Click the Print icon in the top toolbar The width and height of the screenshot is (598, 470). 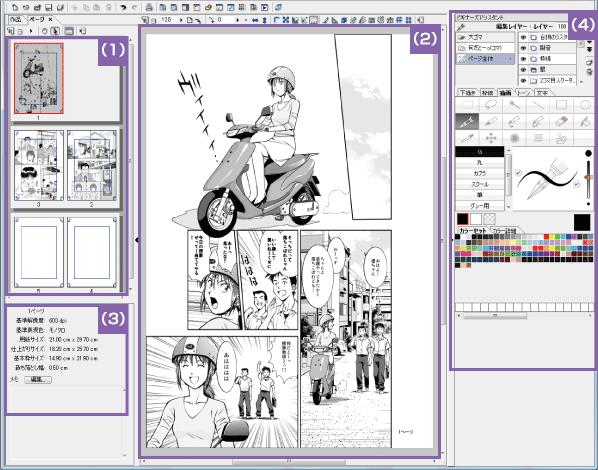[149, 7]
